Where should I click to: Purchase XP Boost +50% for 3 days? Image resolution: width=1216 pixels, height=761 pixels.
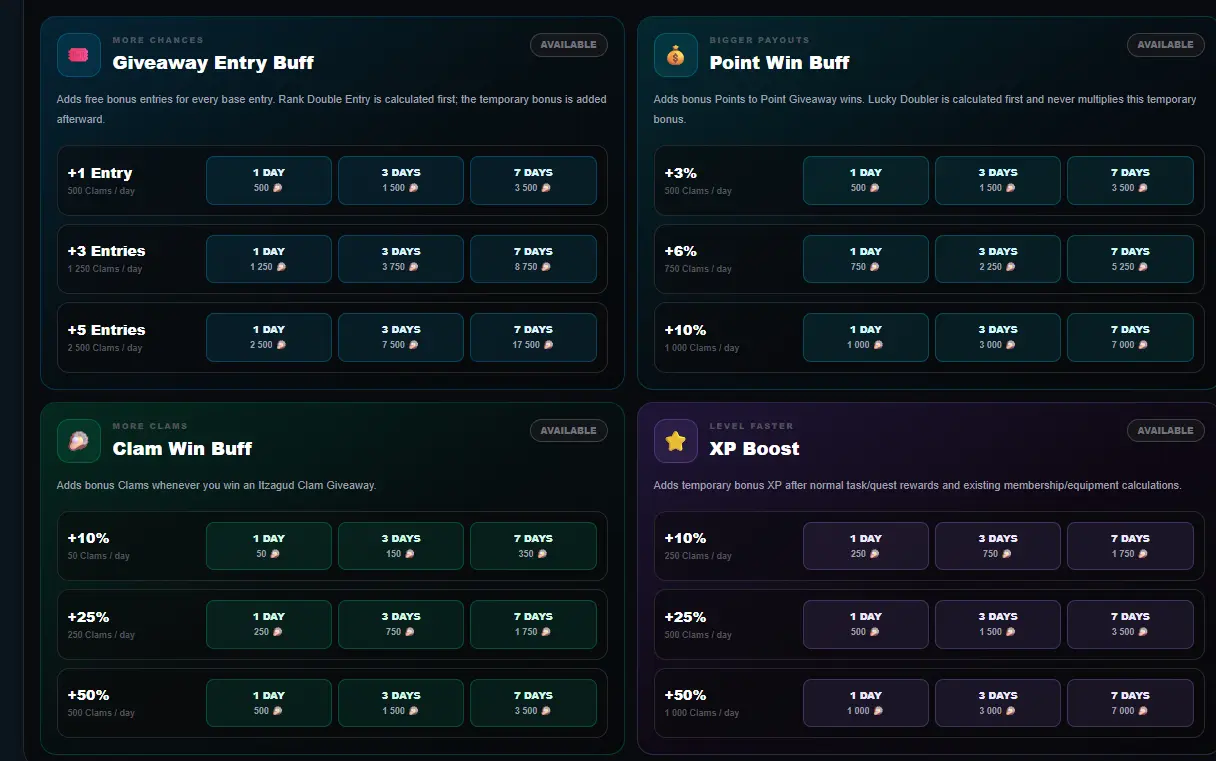tap(998, 703)
